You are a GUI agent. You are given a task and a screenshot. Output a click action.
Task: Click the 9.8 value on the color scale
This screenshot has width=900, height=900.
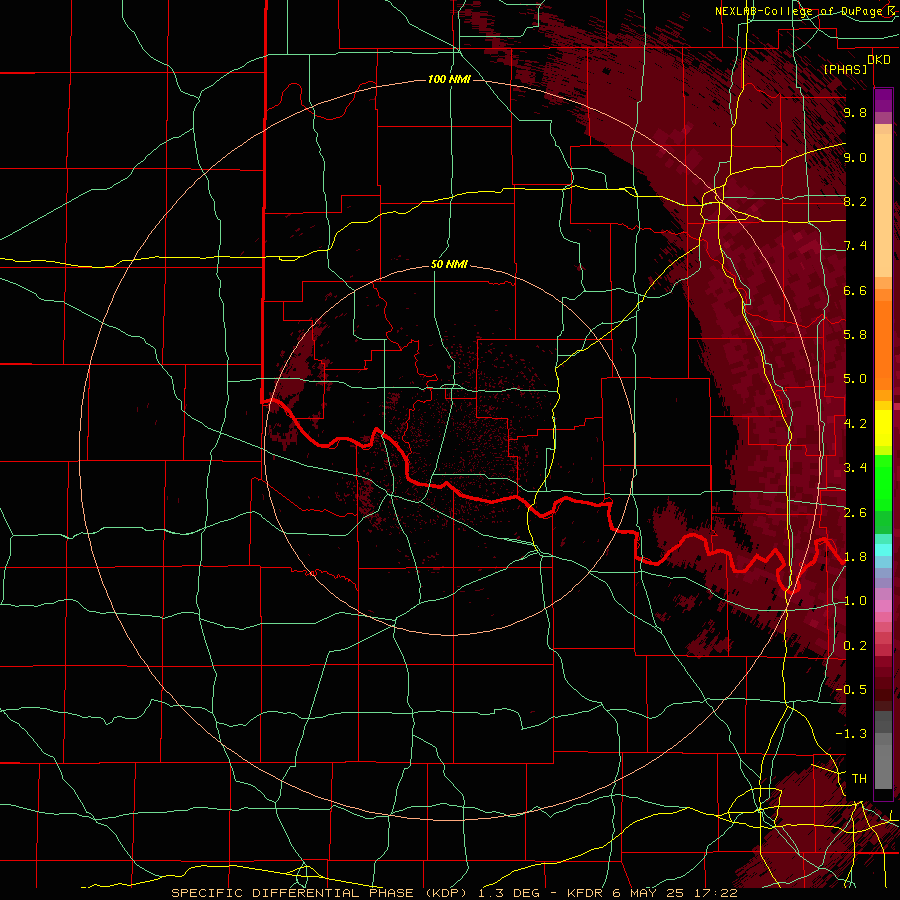[855, 113]
